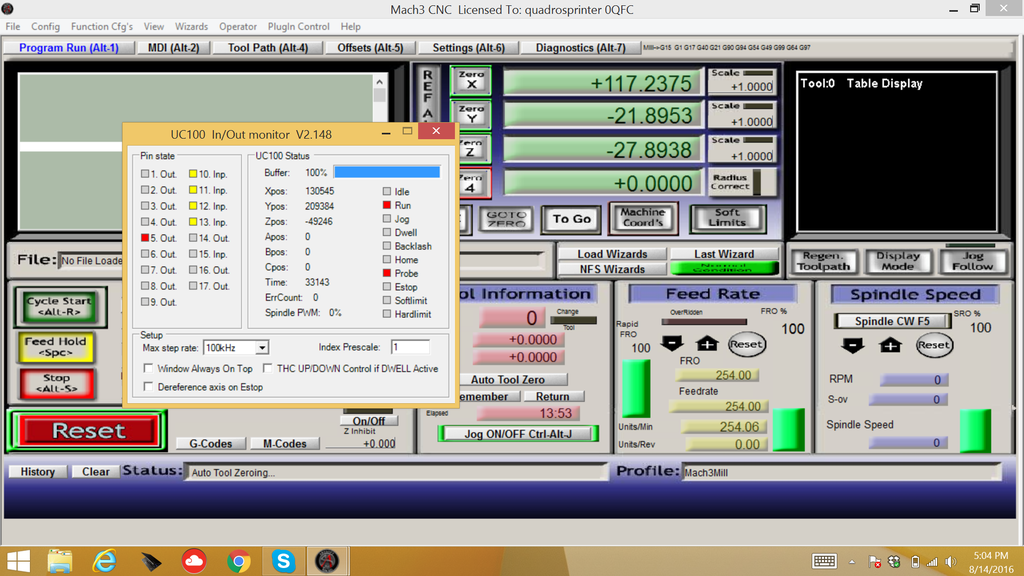Click GOTO ZERO button

point(506,218)
